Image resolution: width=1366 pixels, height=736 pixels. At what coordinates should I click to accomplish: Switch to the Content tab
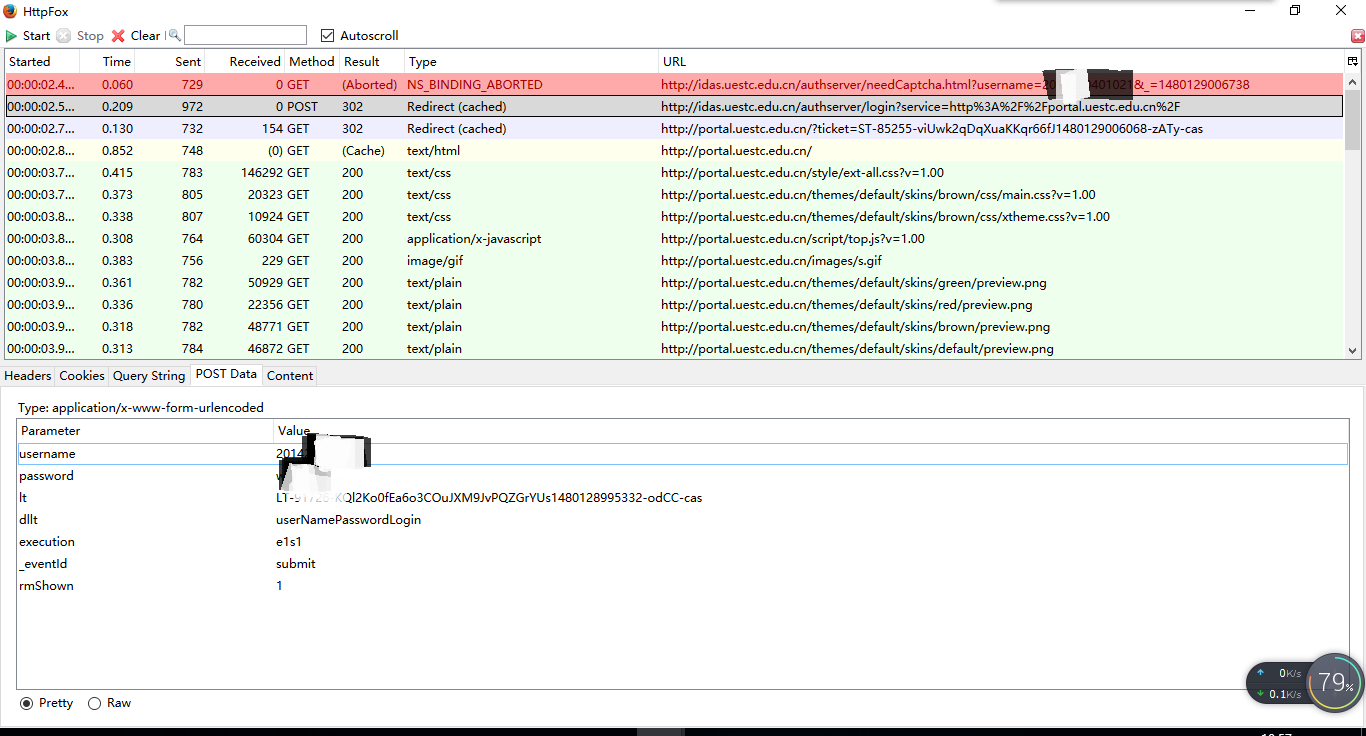[x=290, y=375]
